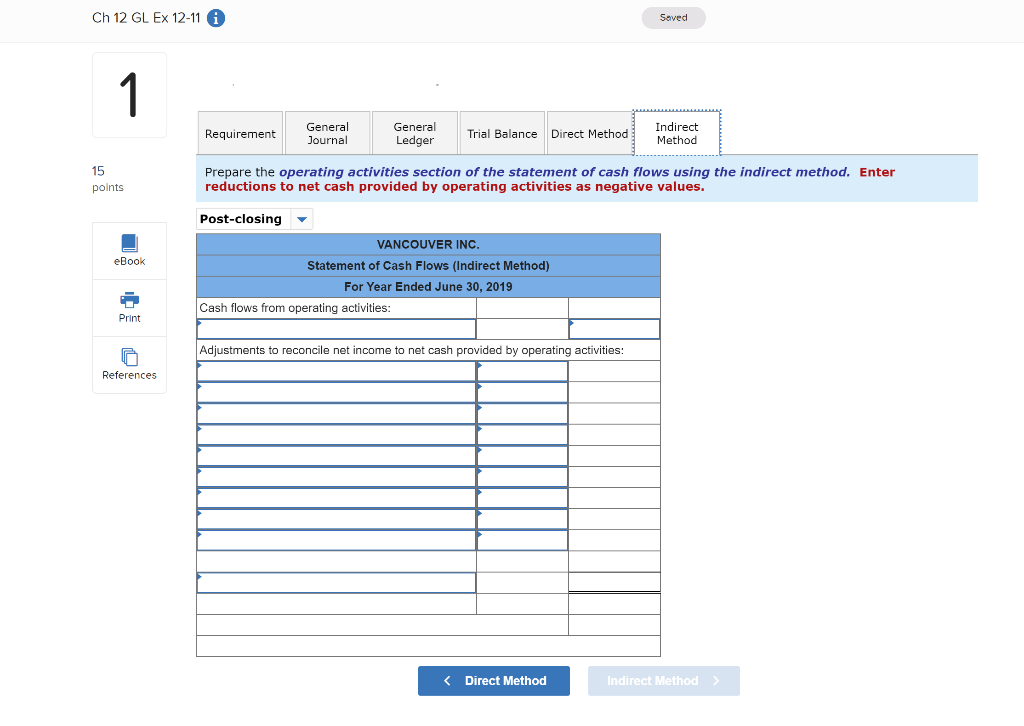This screenshot has width=1024, height=726.
Task: Switch to the Direct Method tab
Action: (x=590, y=133)
